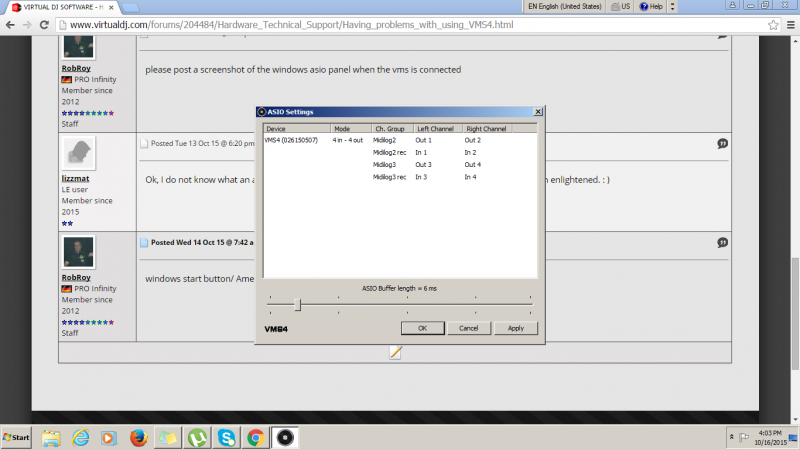This screenshot has width=800, height=450.
Task: Click page icon next to 'Posted Wed 14 Oct'
Action: point(144,242)
